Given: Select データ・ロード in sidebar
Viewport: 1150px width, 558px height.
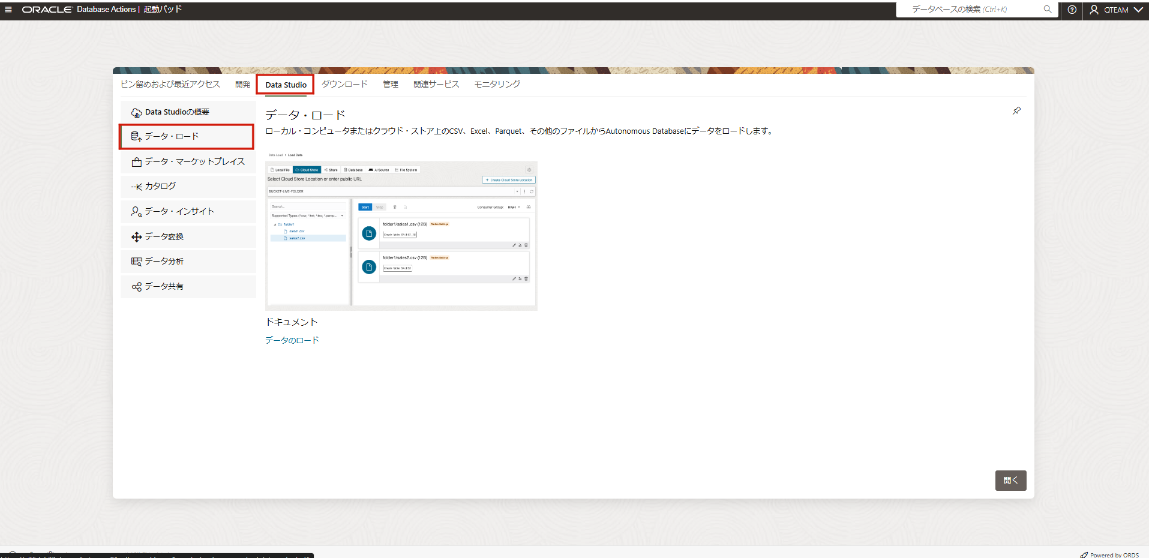Looking at the screenshot, I should point(187,136).
